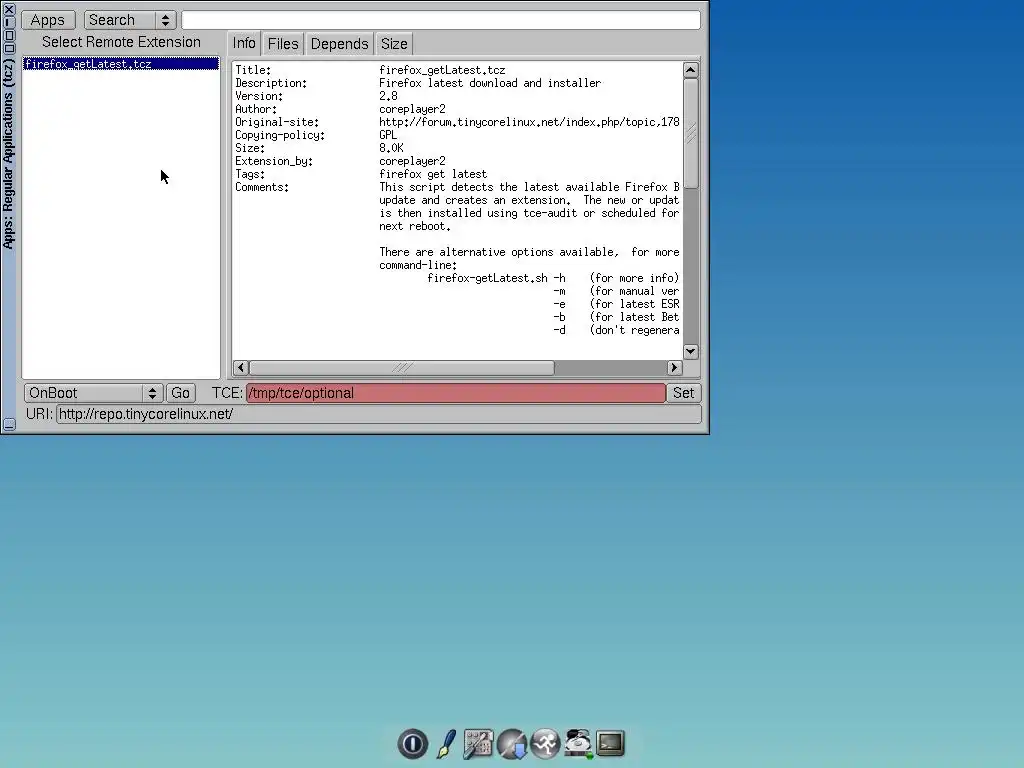Click the info pane scroll-left arrow
This screenshot has width=1024, height=768.
241,368
